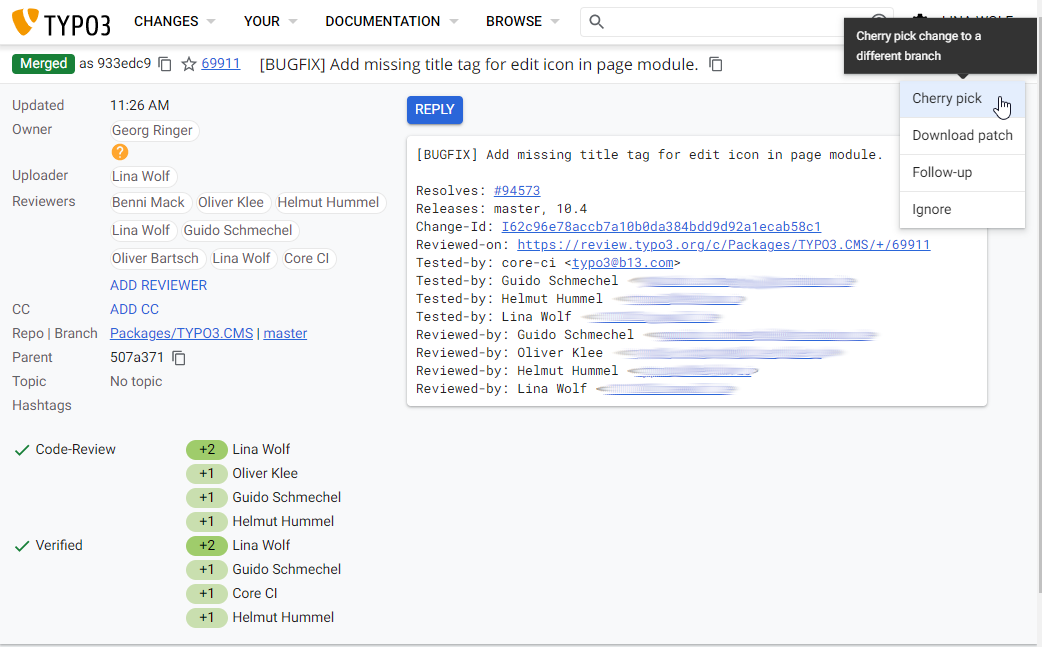Click the search magnifier icon

[596, 22]
